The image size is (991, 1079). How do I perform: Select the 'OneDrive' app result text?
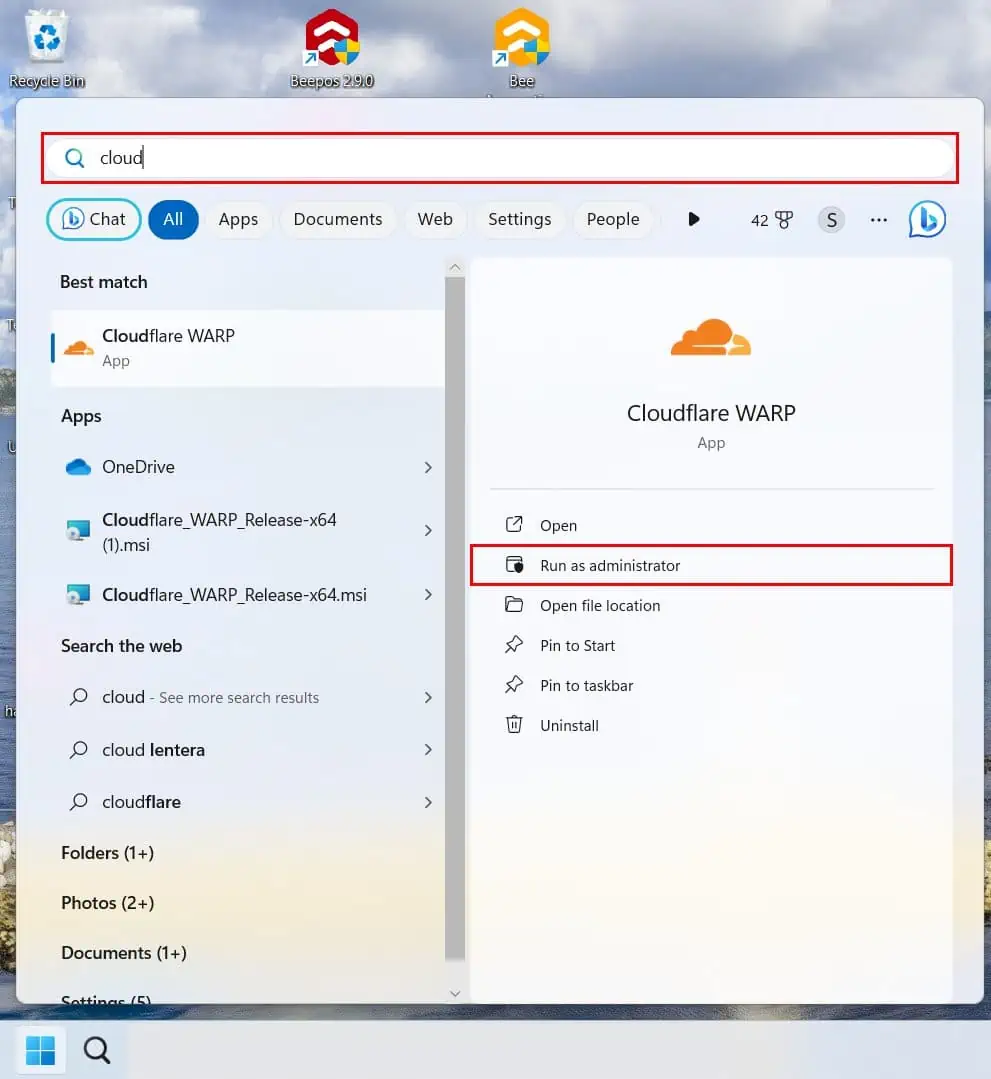138,467
